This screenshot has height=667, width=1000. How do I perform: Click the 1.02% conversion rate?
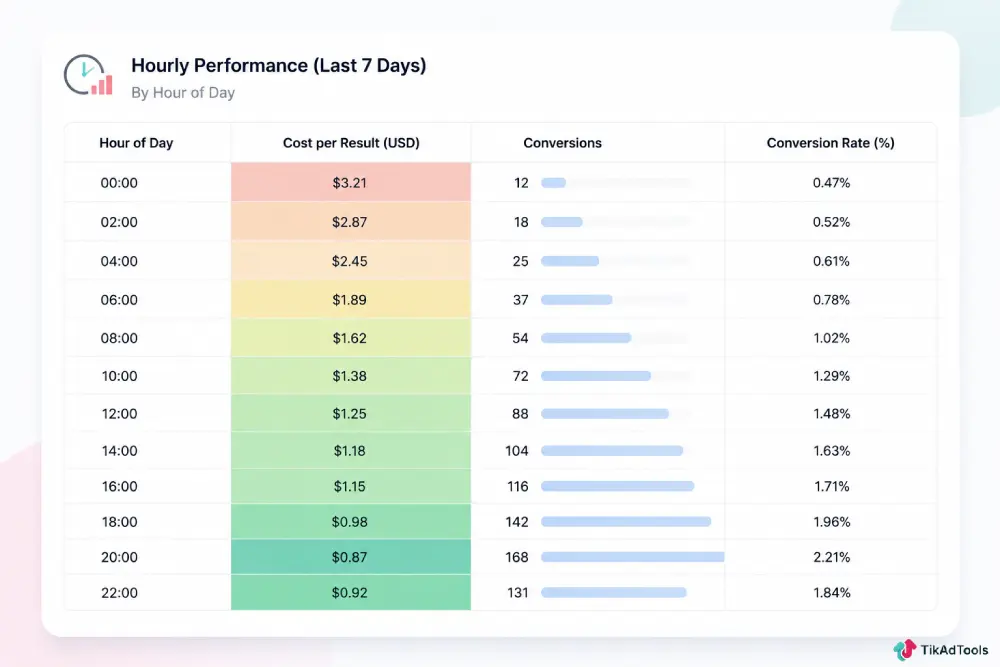[831, 338]
